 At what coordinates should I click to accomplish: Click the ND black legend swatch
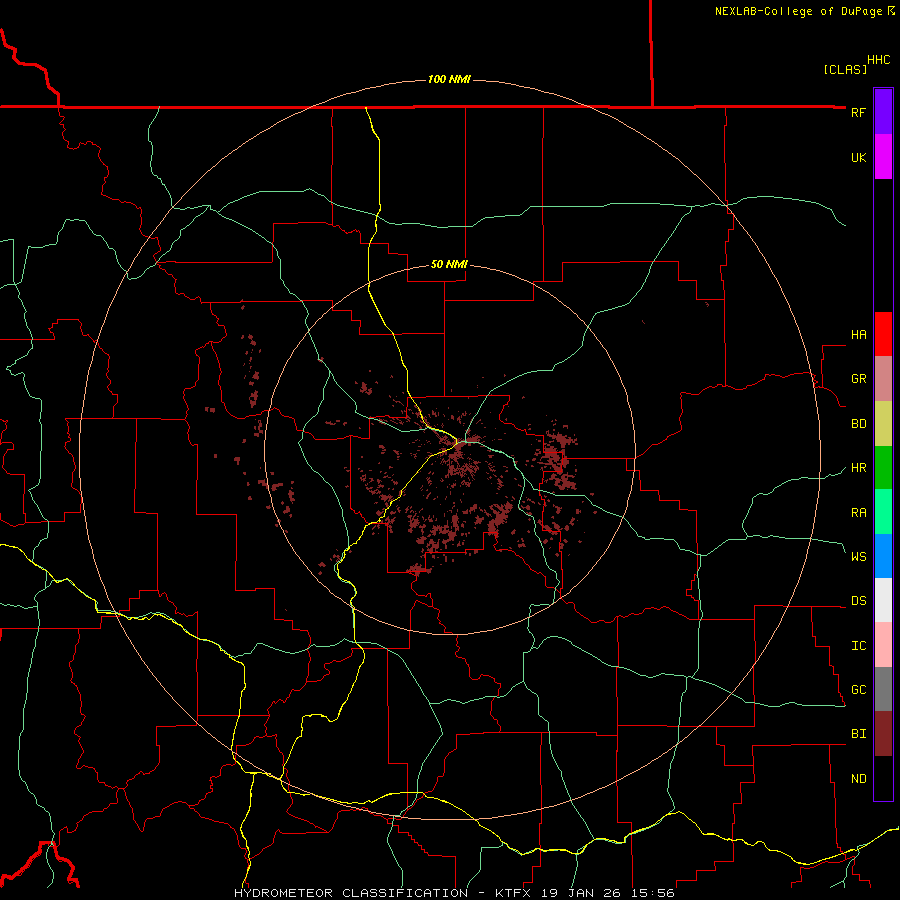[883, 778]
